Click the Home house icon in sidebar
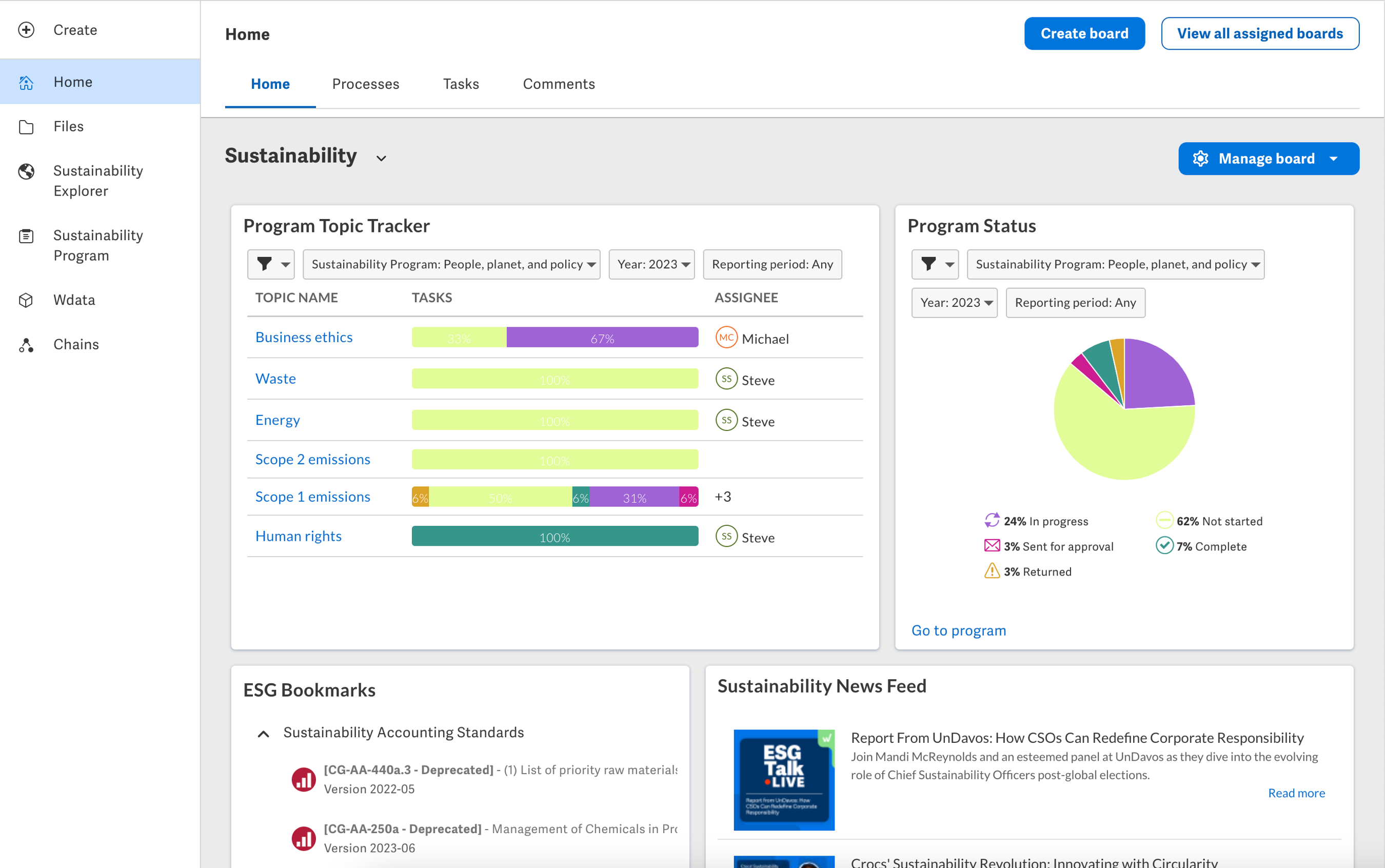 (26, 82)
